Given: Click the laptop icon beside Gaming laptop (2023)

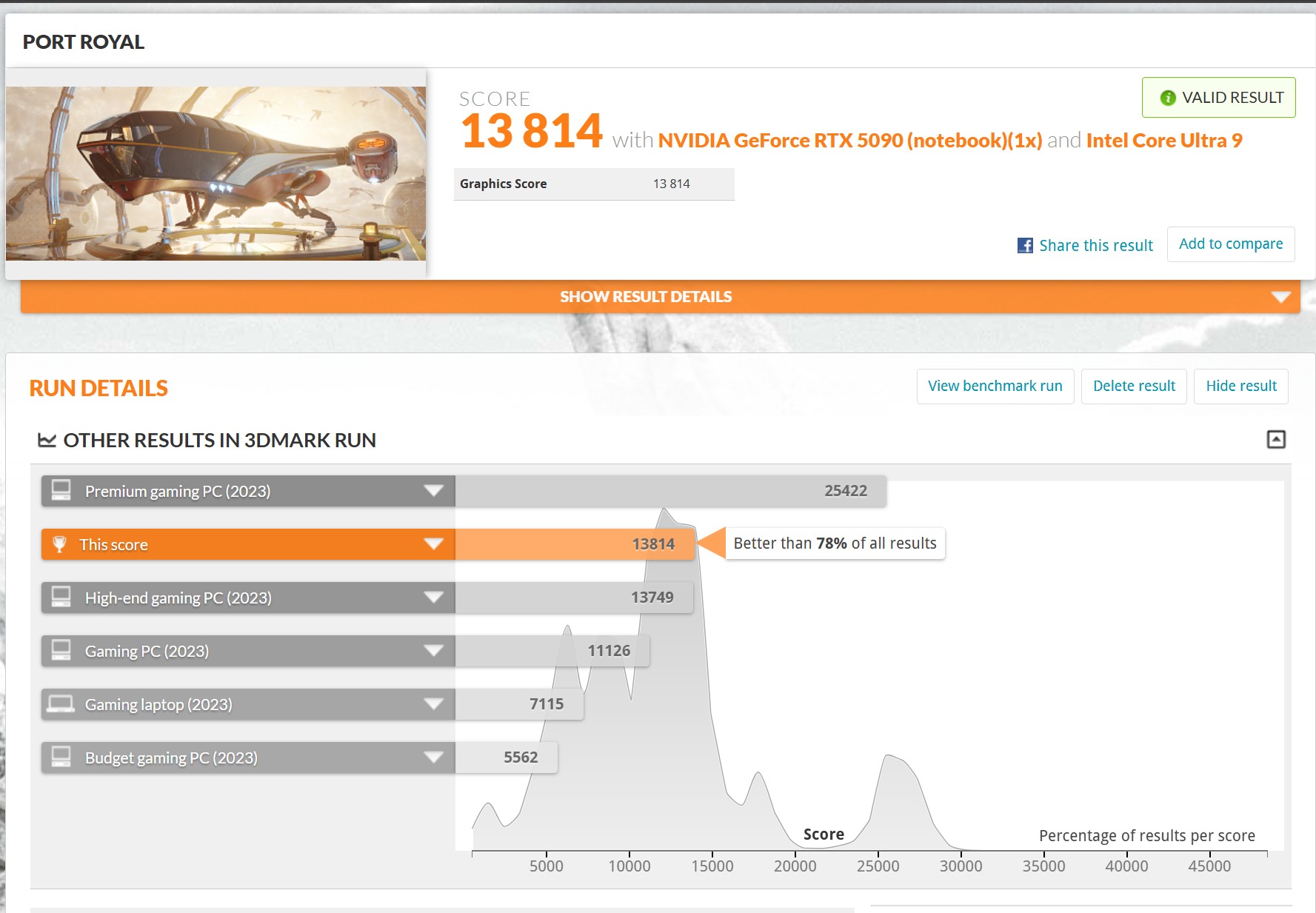Looking at the screenshot, I should (61, 704).
